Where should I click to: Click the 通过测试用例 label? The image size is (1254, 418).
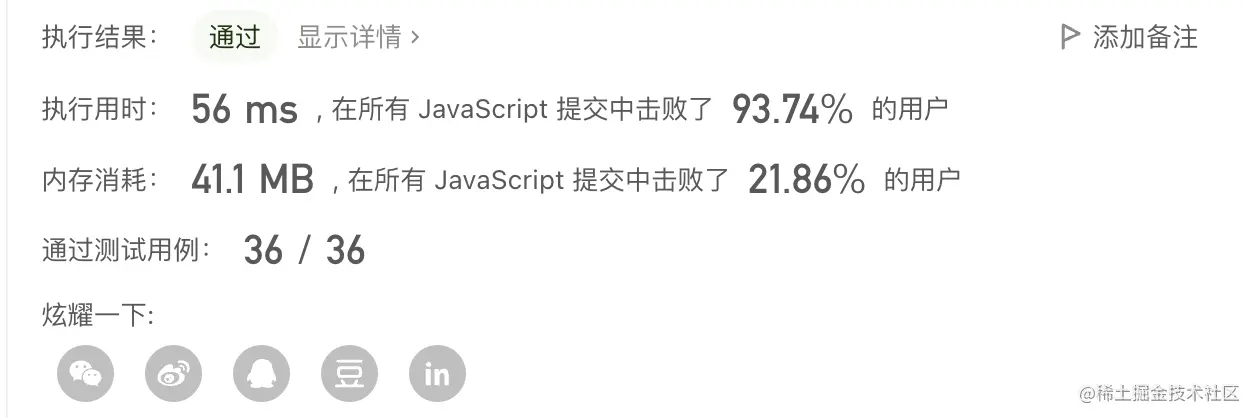tap(127, 250)
